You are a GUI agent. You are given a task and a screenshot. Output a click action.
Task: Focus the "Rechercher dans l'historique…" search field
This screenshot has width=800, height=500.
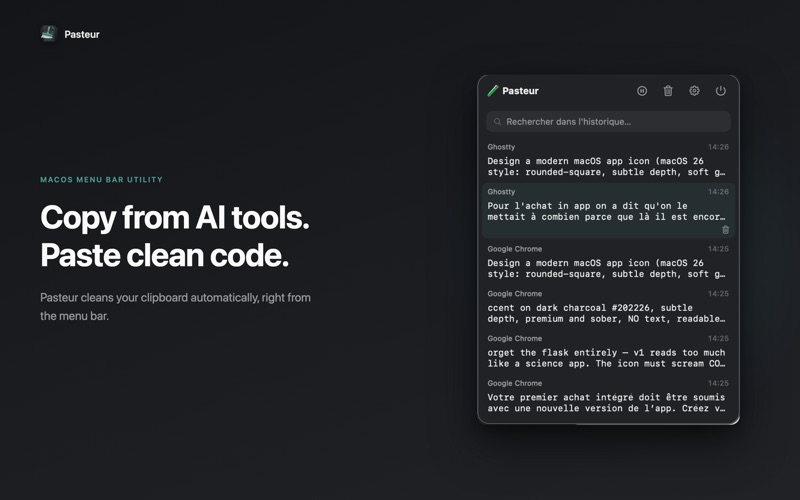point(608,121)
